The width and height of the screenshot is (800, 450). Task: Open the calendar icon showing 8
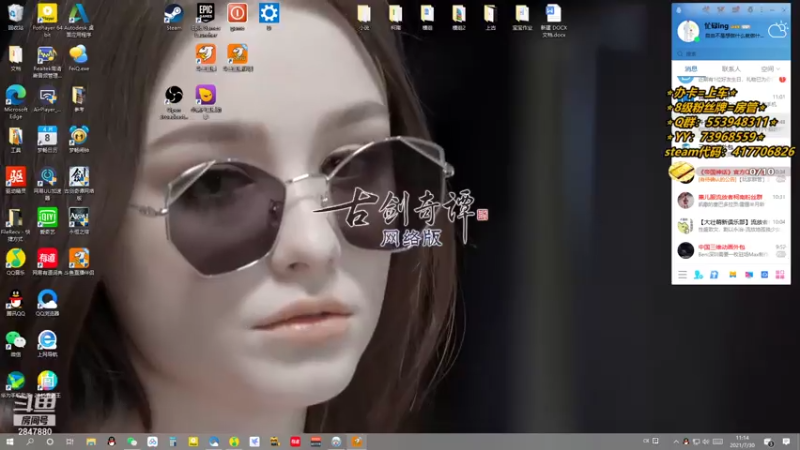[x=47, y=139]
